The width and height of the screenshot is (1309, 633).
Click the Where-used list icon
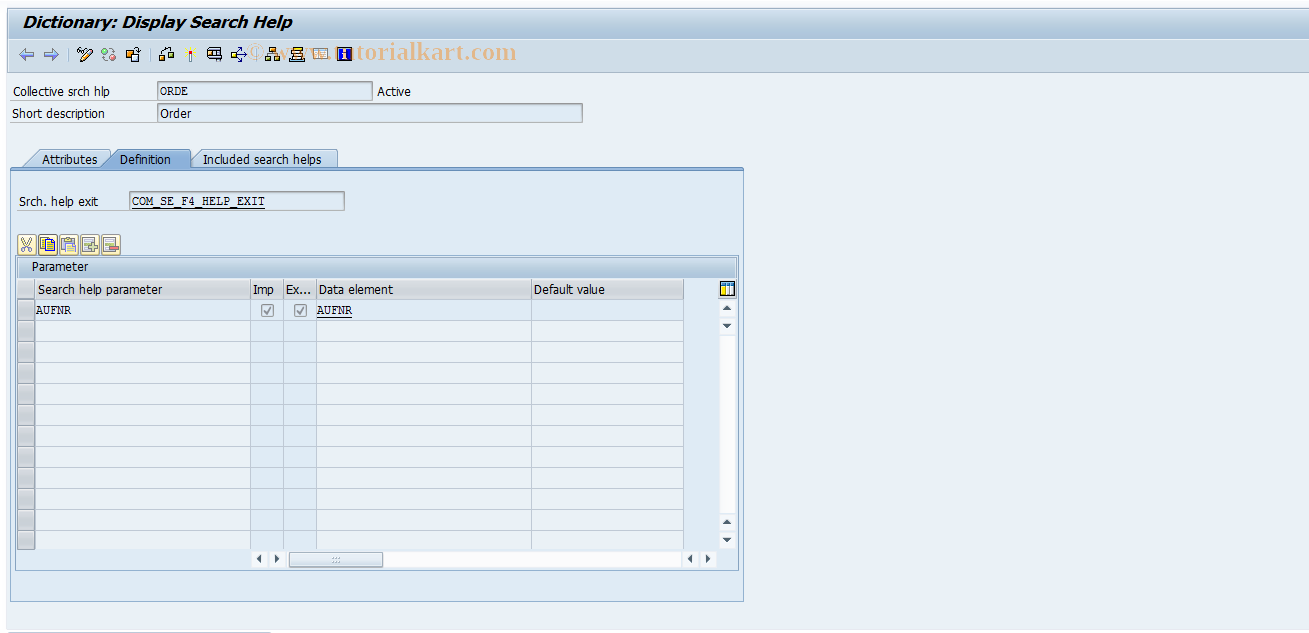tap(214, 54)
